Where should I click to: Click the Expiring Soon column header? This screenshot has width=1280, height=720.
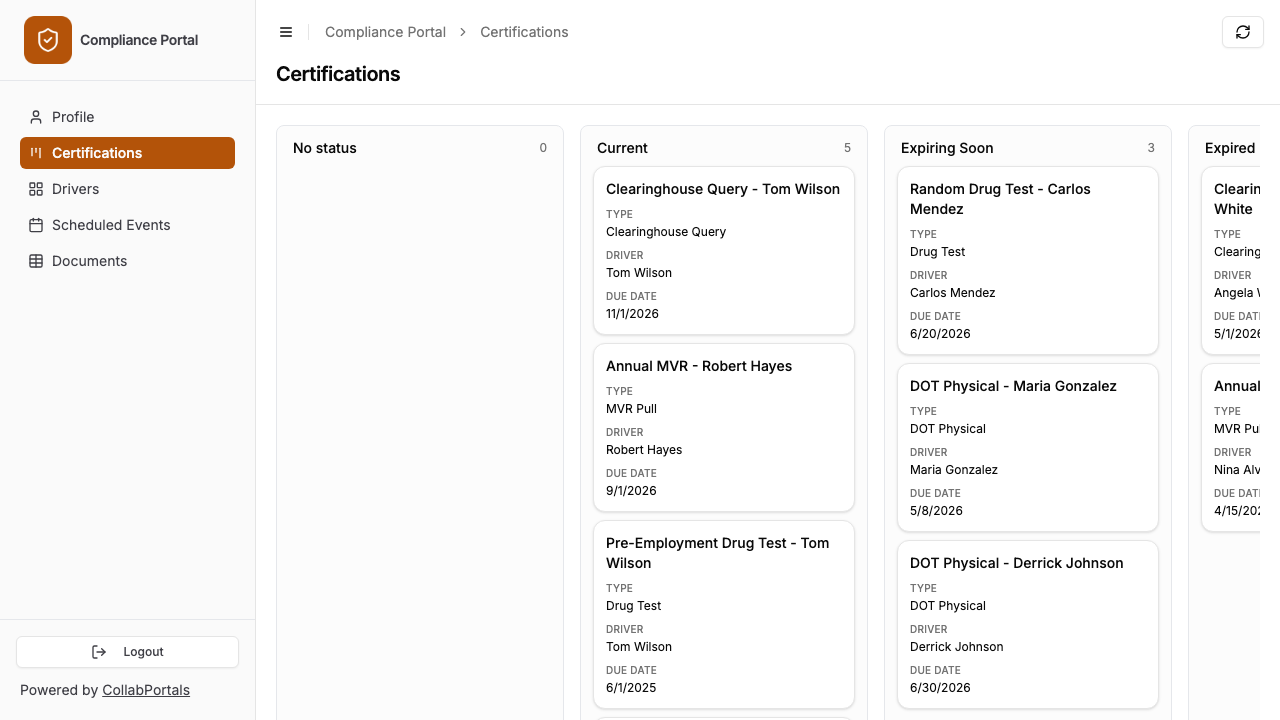947,148
